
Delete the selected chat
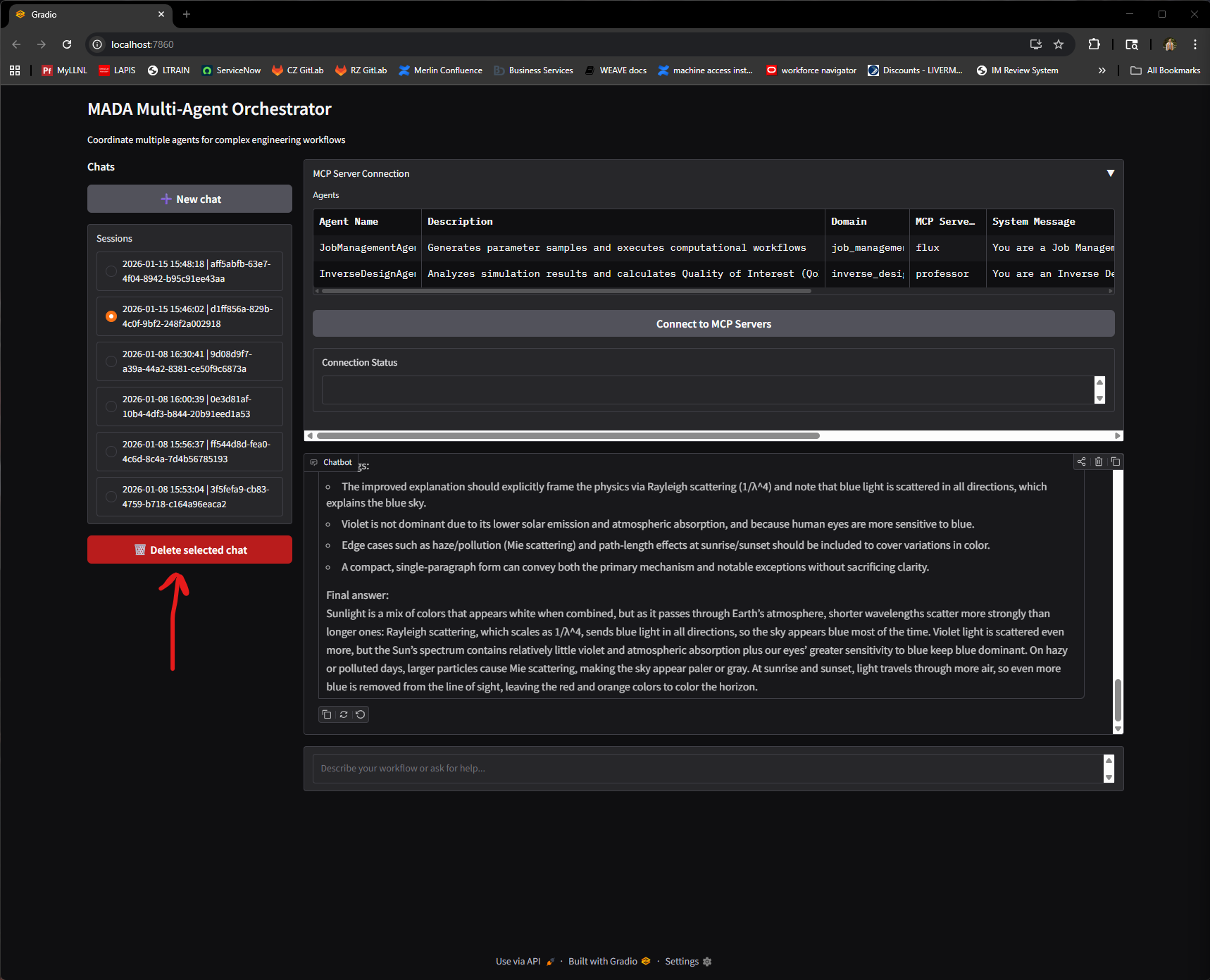[189, 550]
